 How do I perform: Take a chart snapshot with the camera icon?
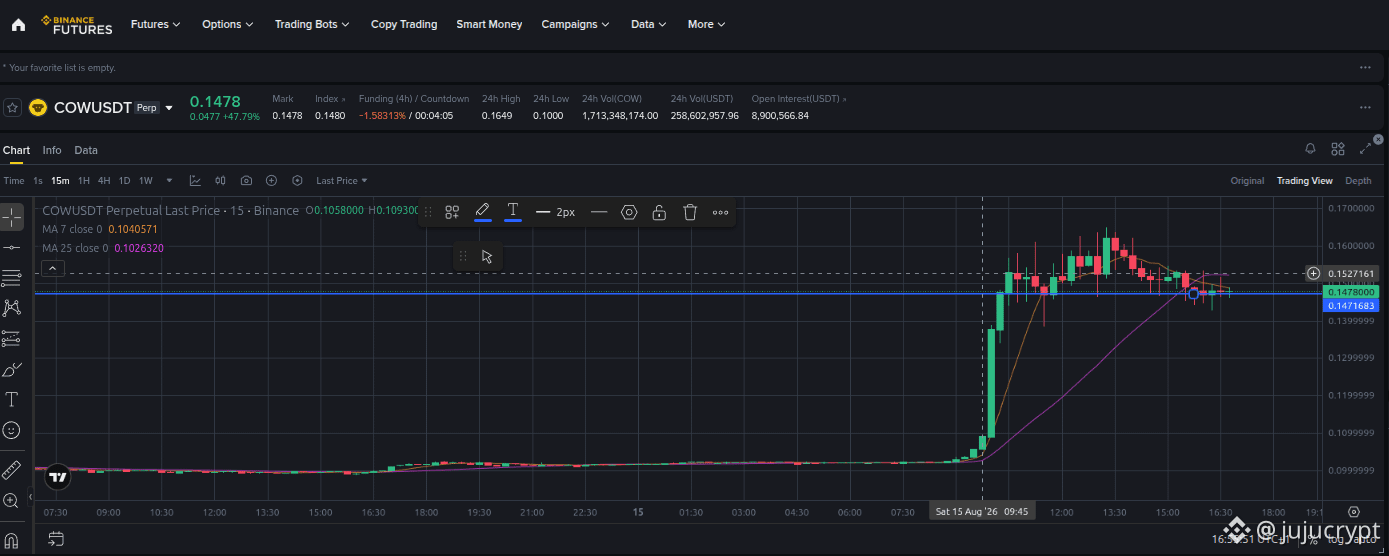coord(246,181)
